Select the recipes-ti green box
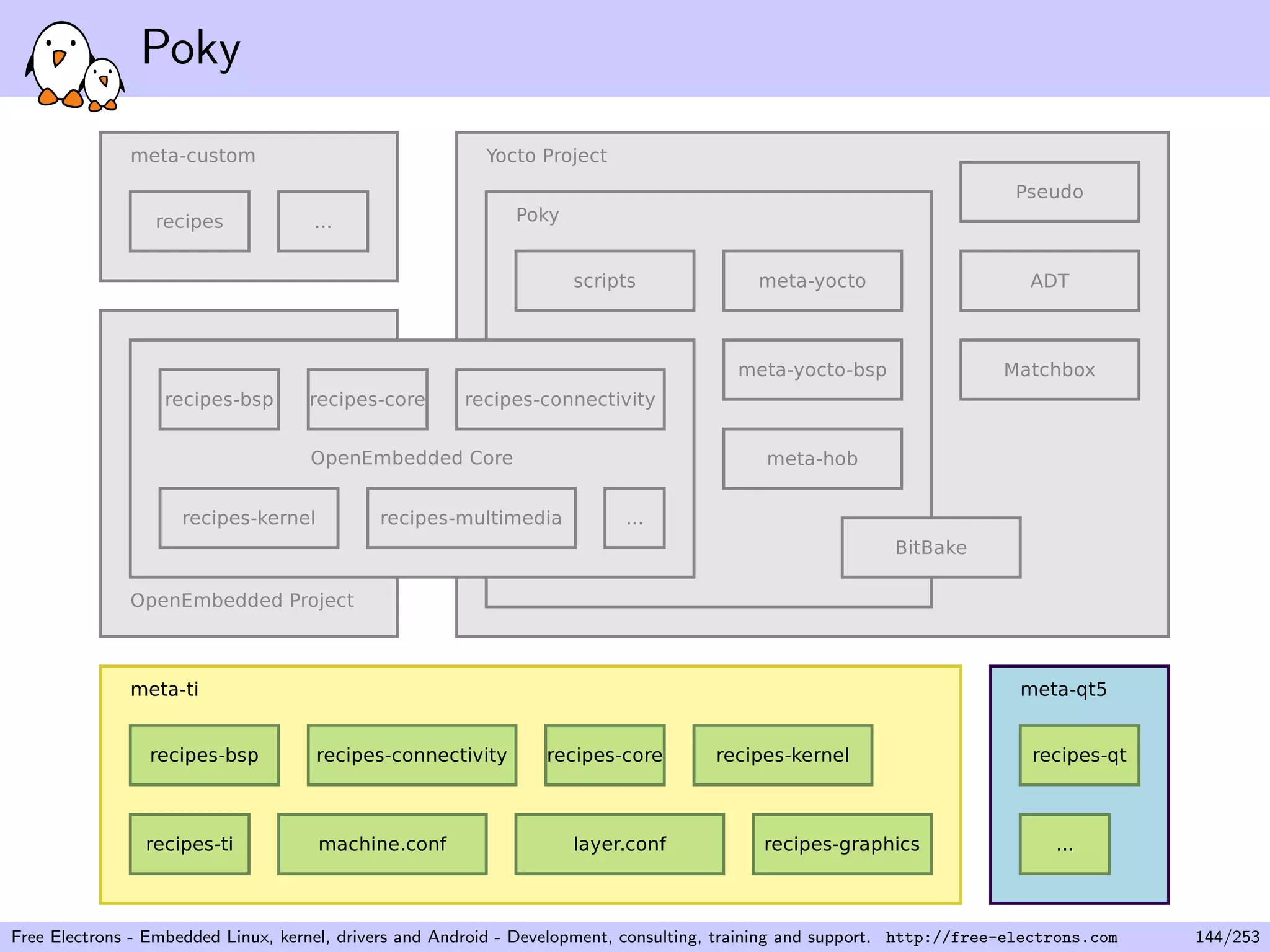 click(x=189, y=844)
